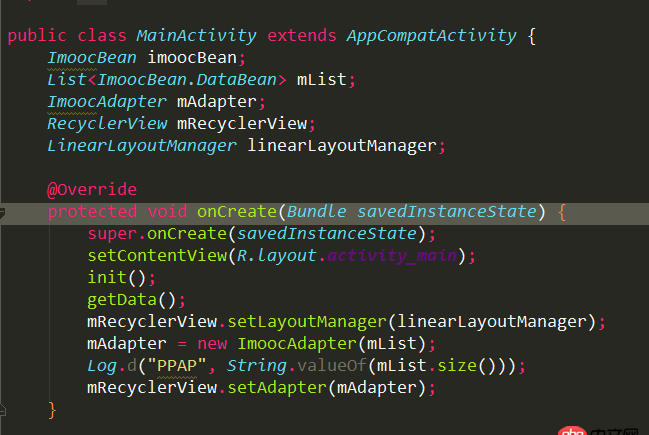Click the init() method call
This screenshot has width=649, height=435.
pos(116,278)
